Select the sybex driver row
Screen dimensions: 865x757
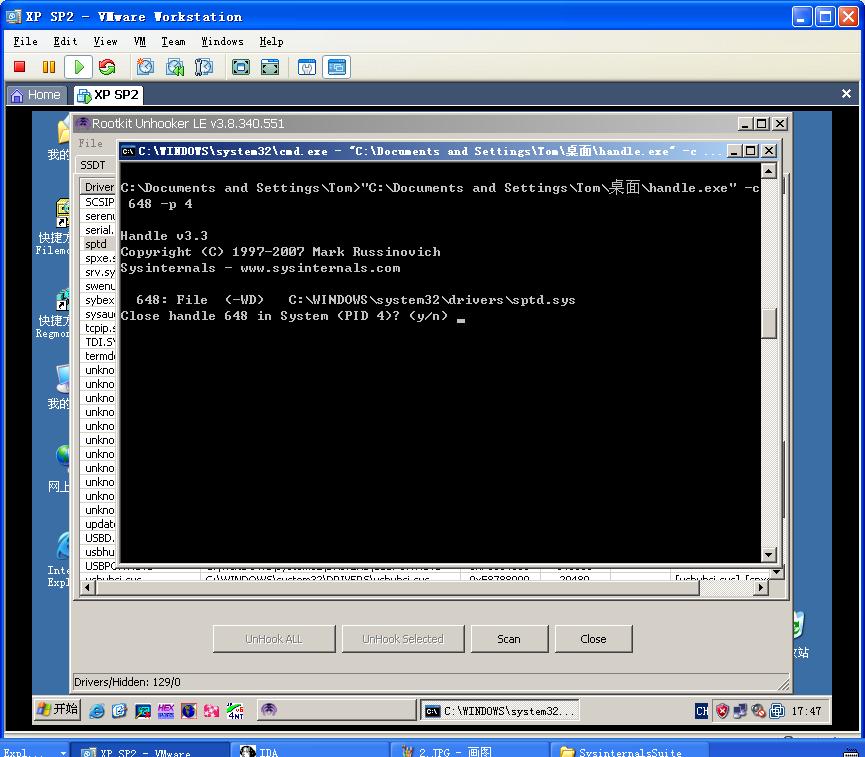pos(98,300)
